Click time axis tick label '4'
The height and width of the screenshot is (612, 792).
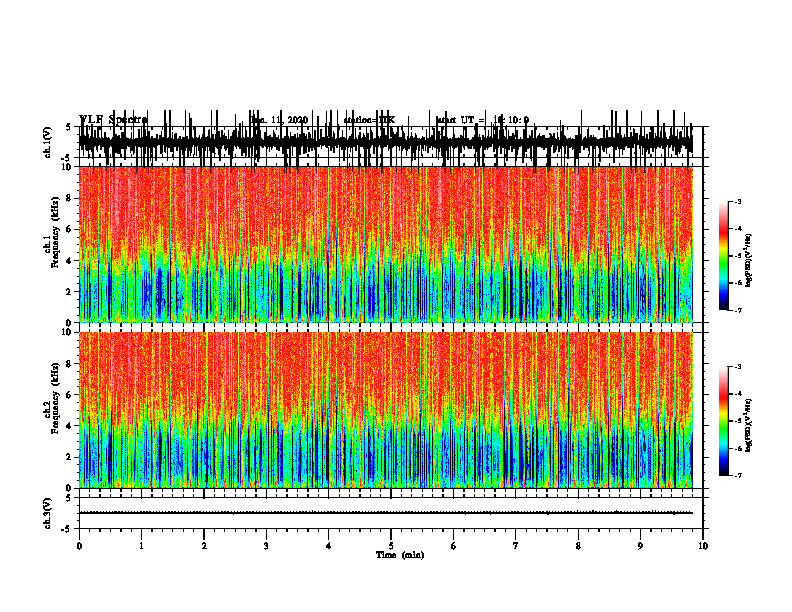328,546
